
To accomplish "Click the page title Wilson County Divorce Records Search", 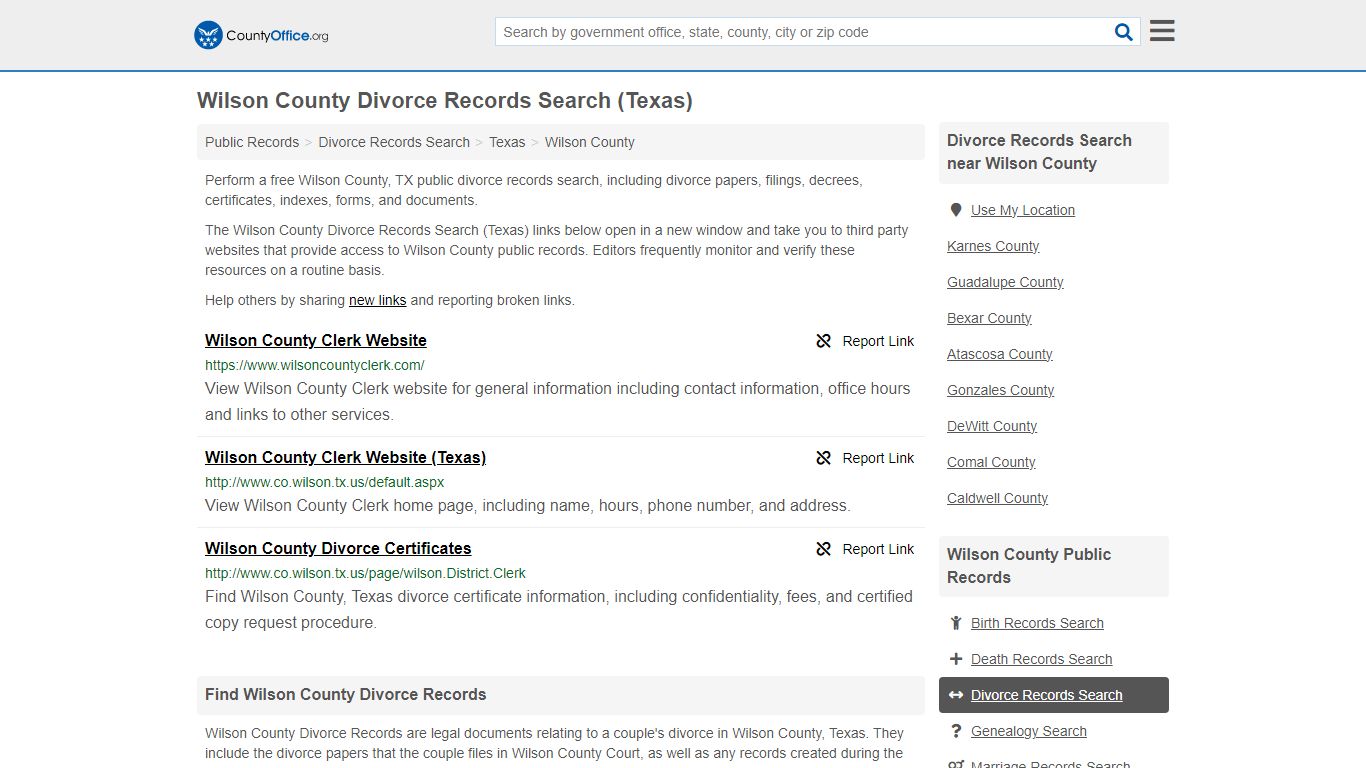I will pyautogui.click(x=445, y=101).
